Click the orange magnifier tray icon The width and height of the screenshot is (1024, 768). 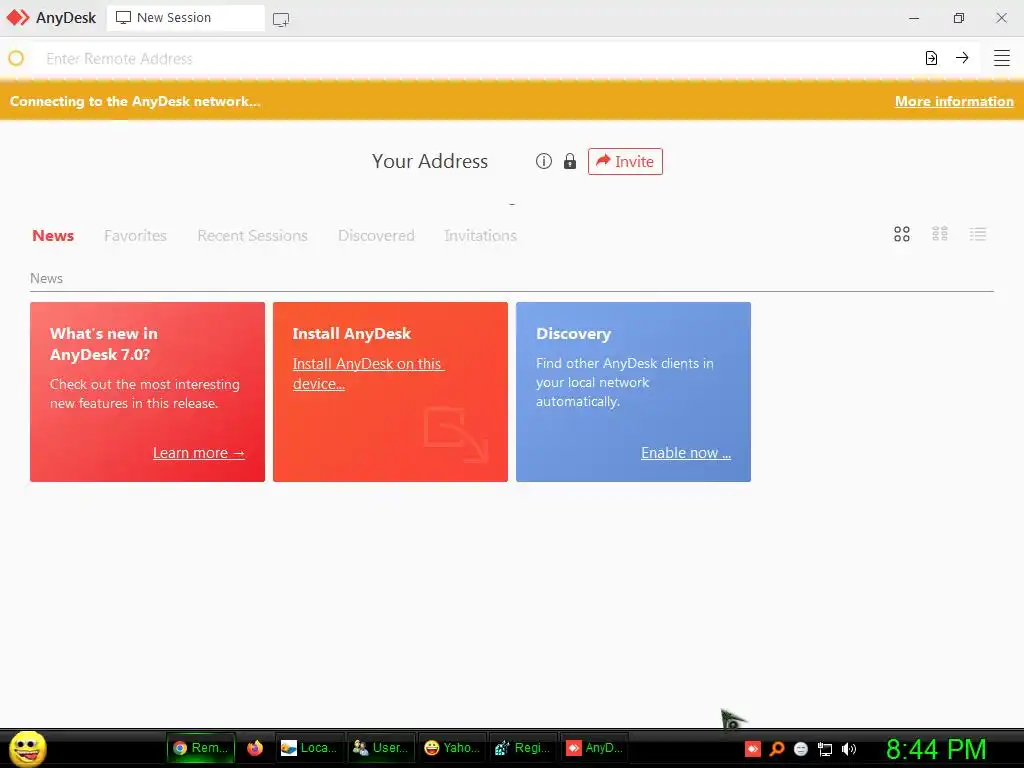click(777, 748)
